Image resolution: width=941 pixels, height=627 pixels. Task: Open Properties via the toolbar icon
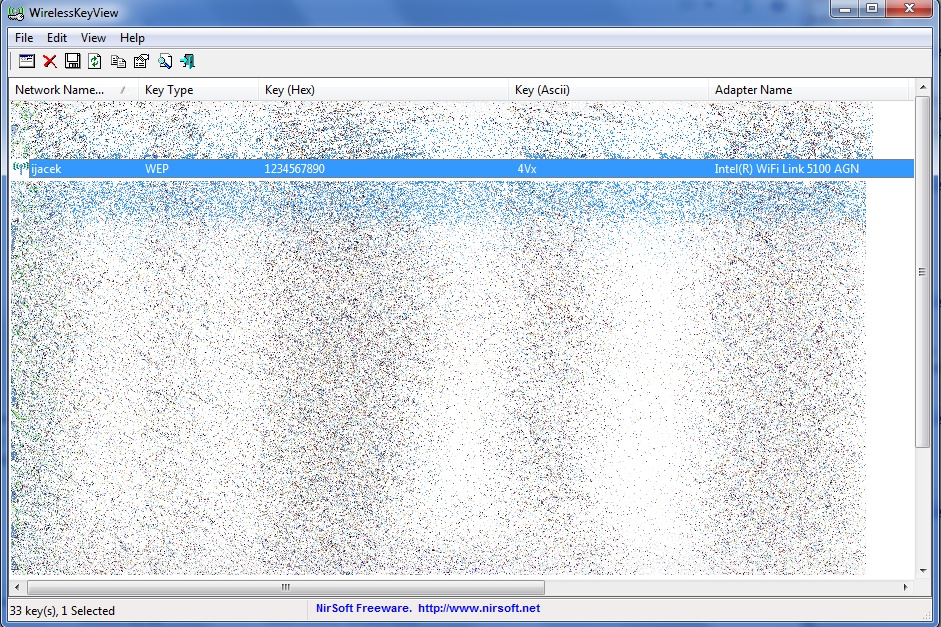click(x=141, y=62)
